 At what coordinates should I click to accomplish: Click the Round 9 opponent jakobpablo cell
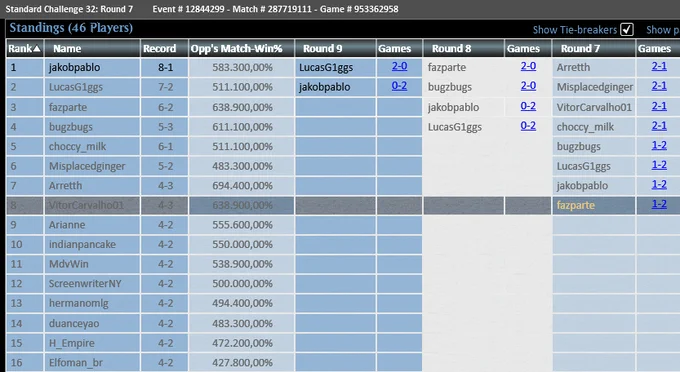click(x=335, y=87)
